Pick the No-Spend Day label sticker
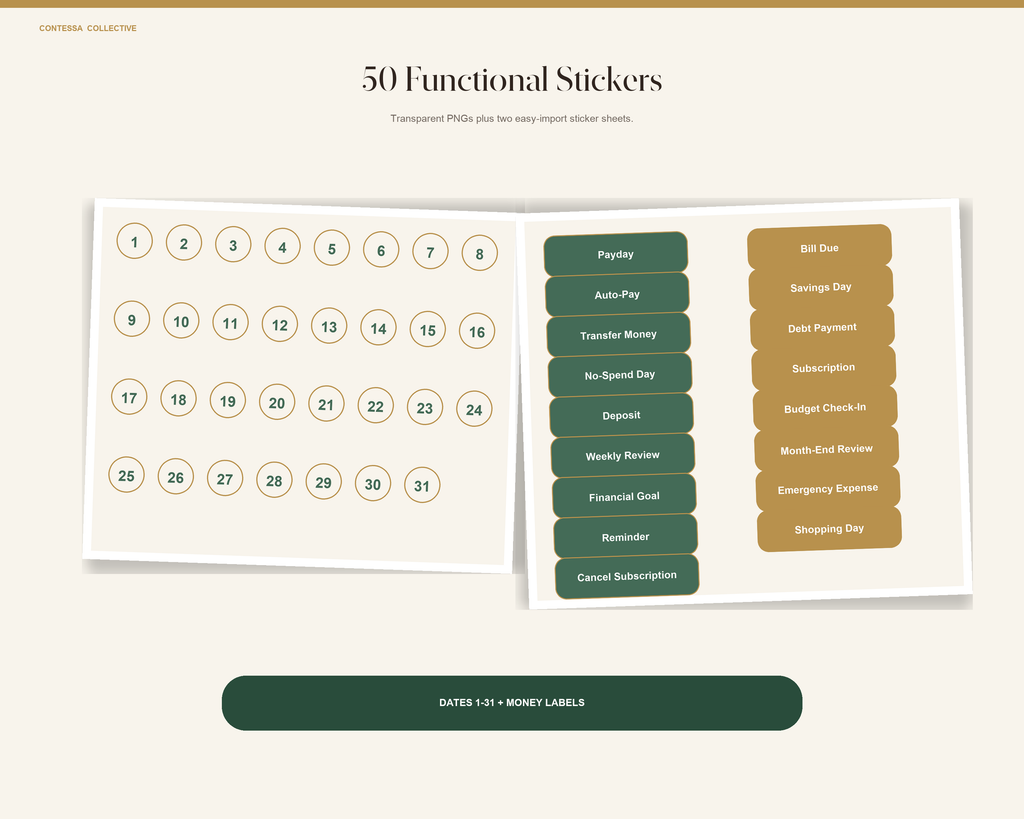 tap(620, 375)
